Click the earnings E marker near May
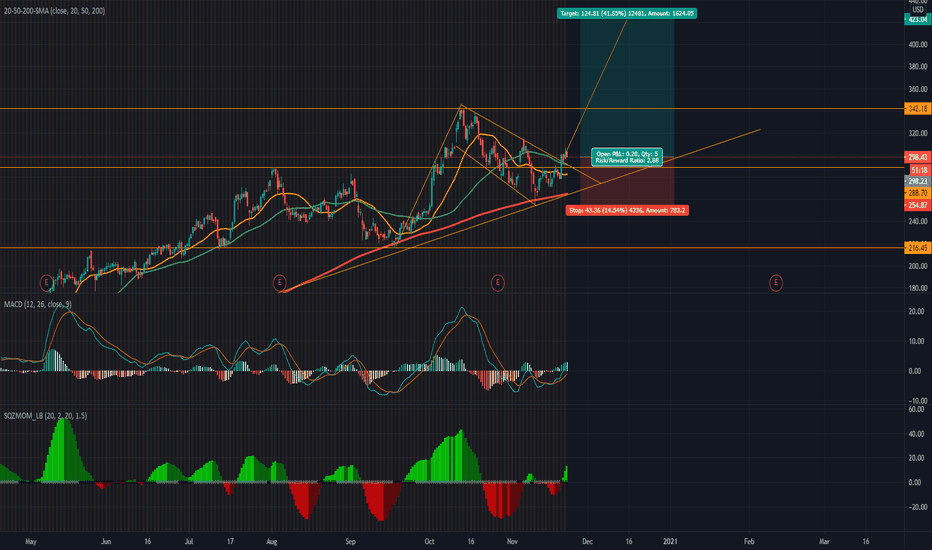Screen dimensions: 932x550 (x=46, y=283)
